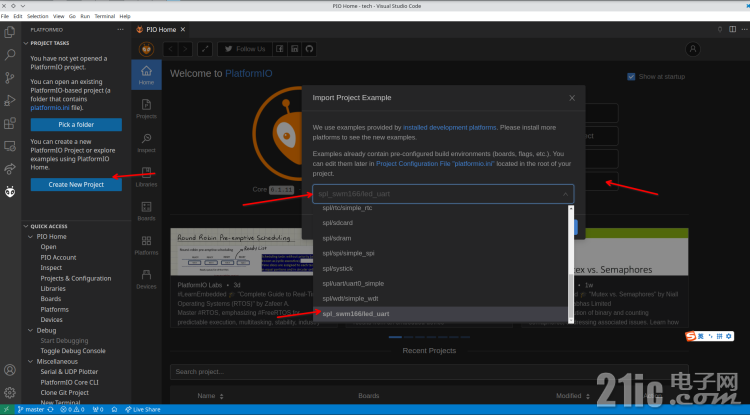
Task: Click Live Share in the status bar
Action: [143, 409]
